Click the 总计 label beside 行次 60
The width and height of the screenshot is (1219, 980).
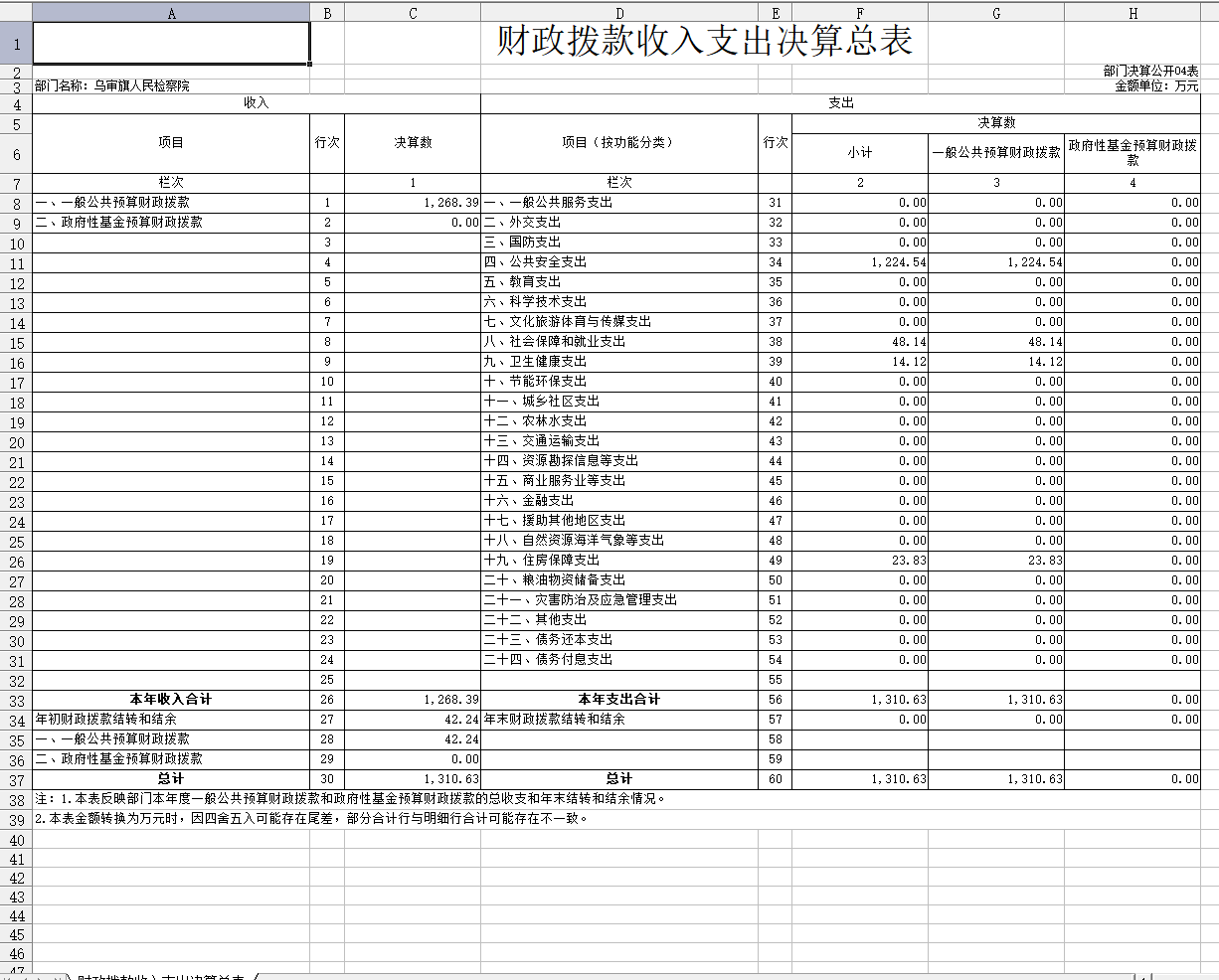[619, 779]
